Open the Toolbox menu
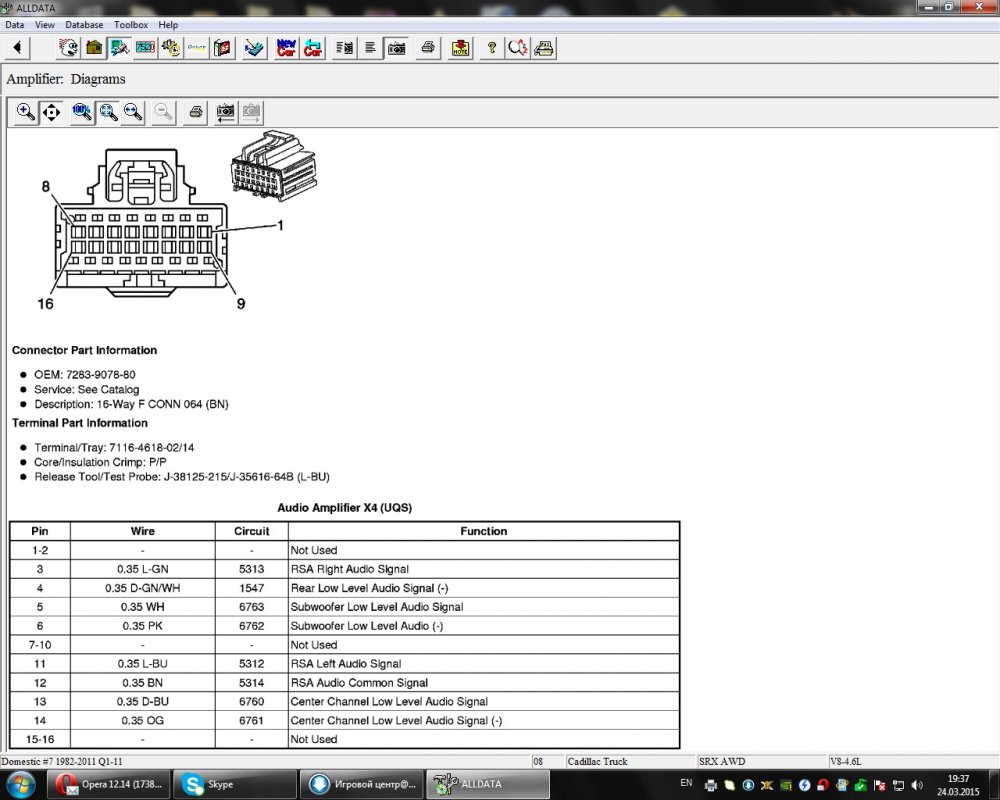This screenshot has width=1000, height=800. 131,24
